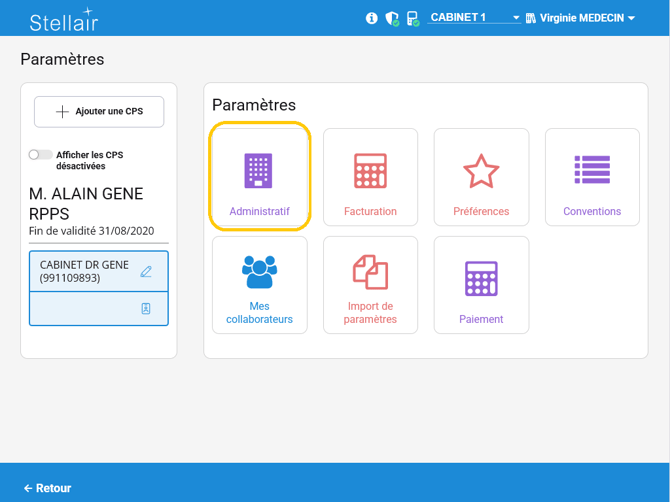
Task: Open the Facturation calculator tile
Action: pyautogui.click(x=370, y=178)
